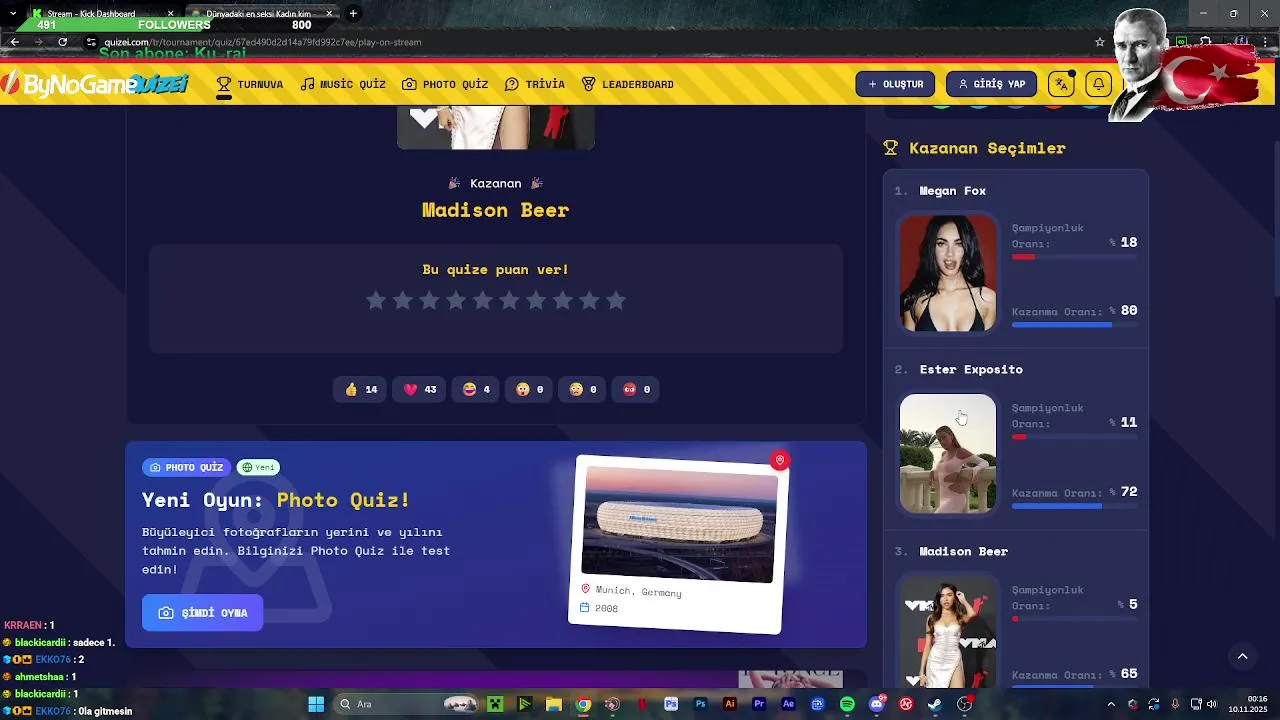Open the Windows Start menu
Image resolution: width=1280 pixels, height=720 pixels.
pos(316,704)
